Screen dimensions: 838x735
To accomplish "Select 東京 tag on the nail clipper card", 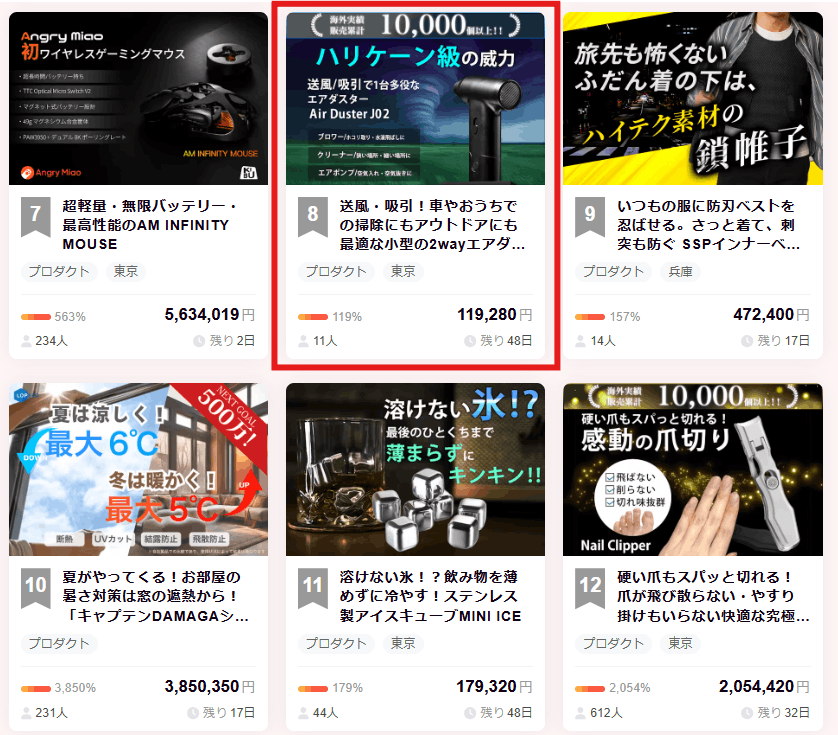I will click(x=680, y=643).
